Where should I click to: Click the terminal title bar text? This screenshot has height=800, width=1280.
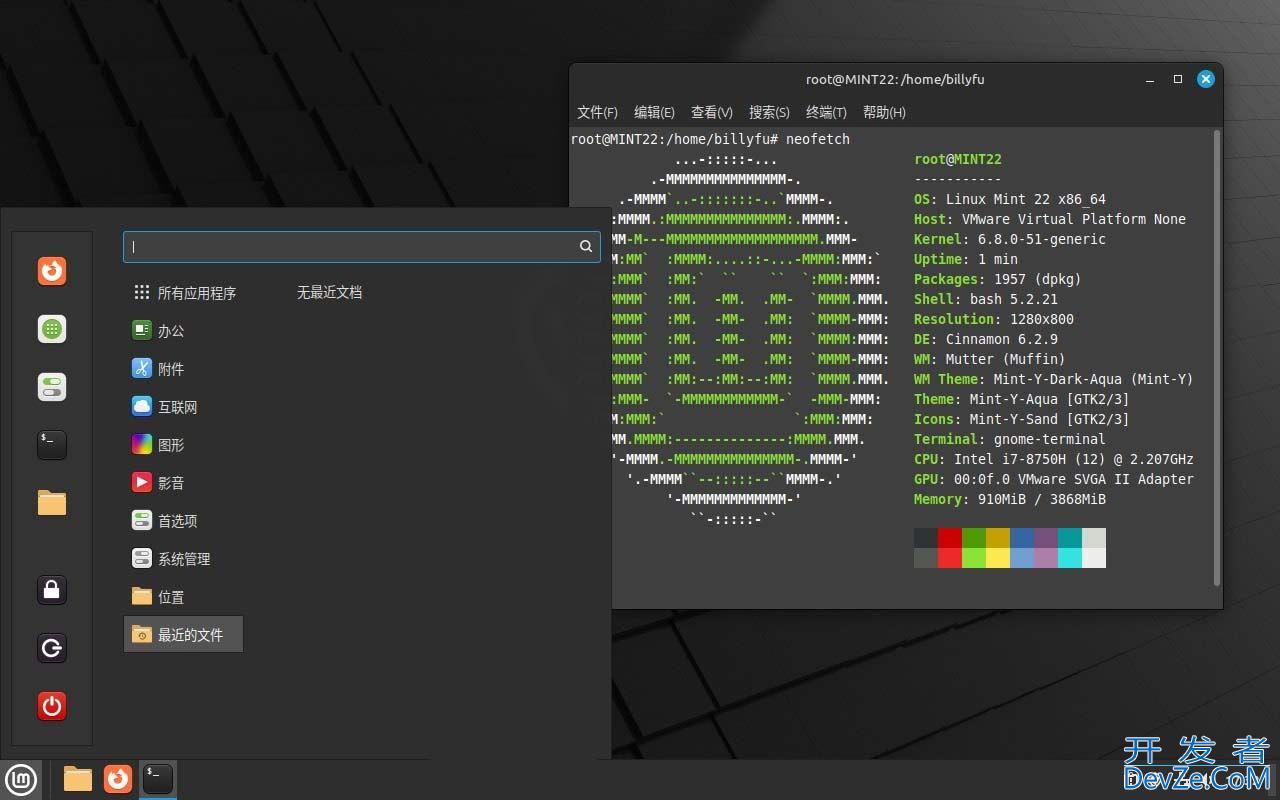(895, 79)
